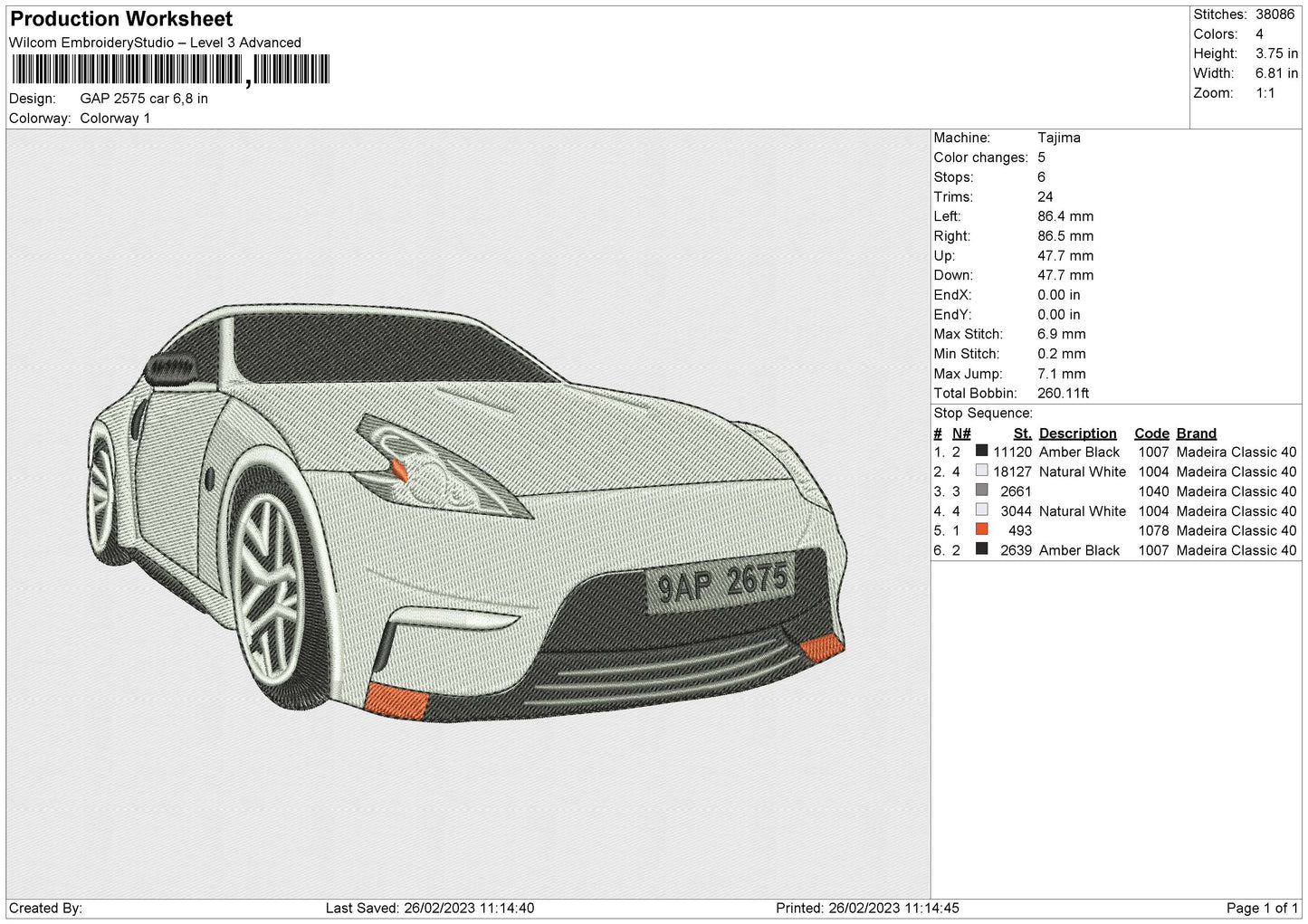
Task: Click the 9AP 2675 license plate
Action: [721, 582]
